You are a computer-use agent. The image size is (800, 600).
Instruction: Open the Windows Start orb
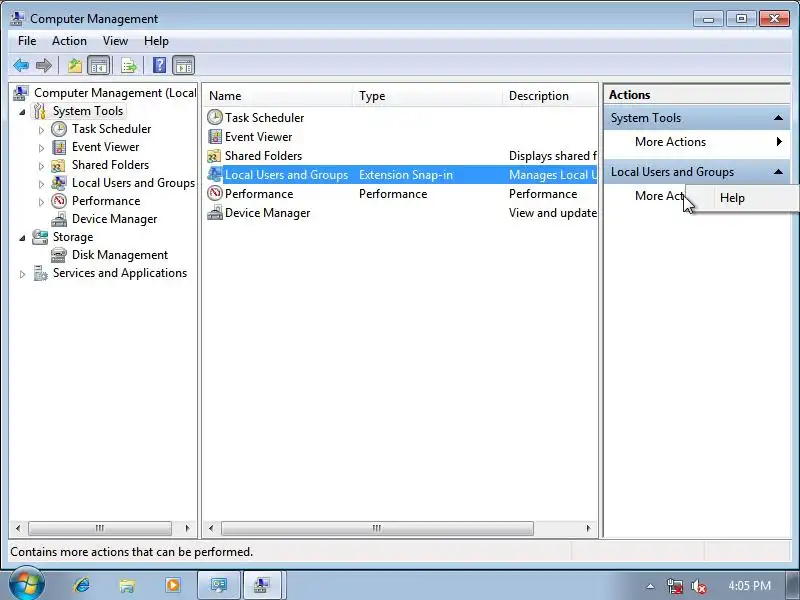pyautogui.click(x=26, y=585)
